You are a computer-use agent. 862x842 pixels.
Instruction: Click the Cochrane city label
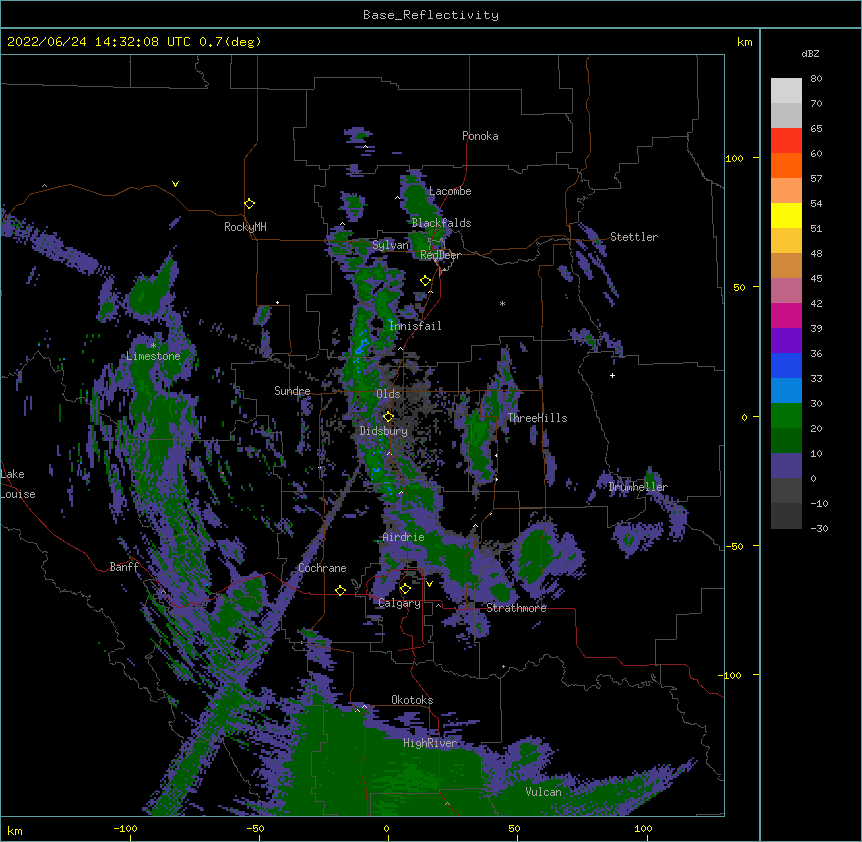(x=322, y=568)
